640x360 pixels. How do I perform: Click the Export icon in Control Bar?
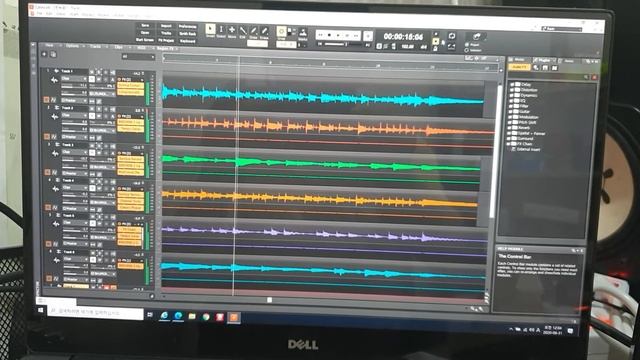[x=476, y=37]
